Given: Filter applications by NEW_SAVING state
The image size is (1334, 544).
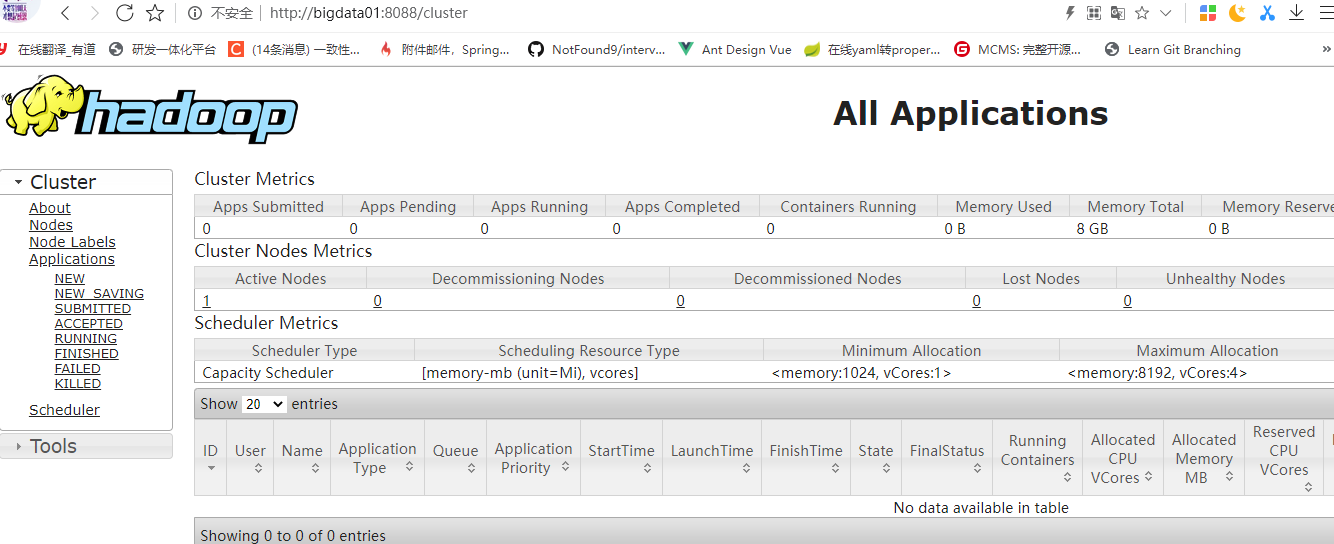Looking at the screenshot, I should [99, 294].
